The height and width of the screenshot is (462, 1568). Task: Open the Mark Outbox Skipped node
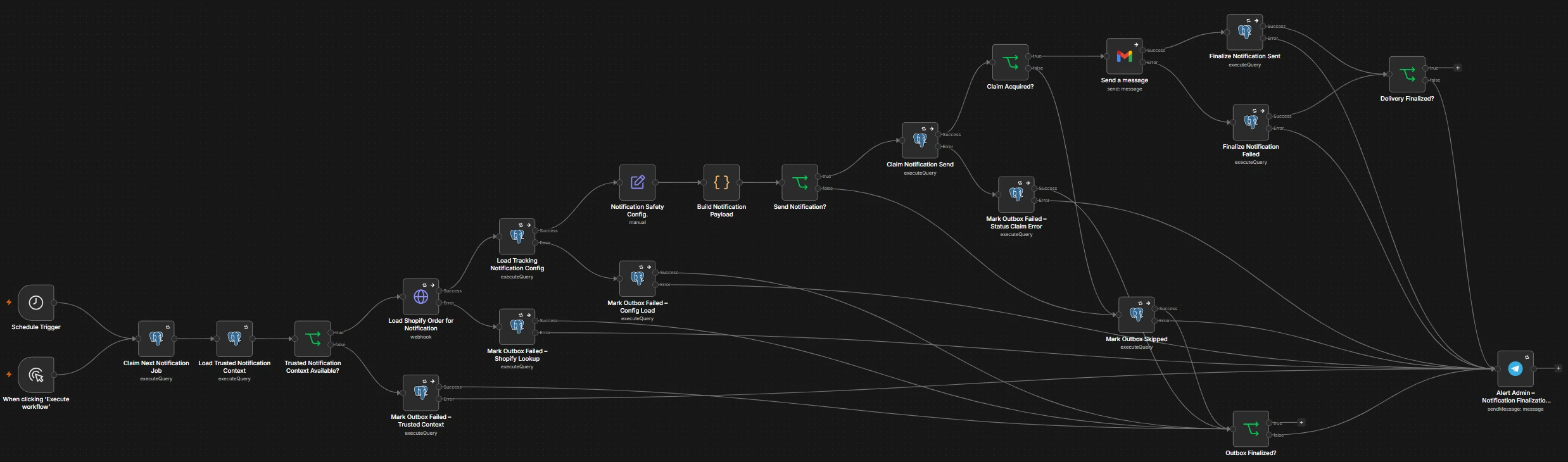(x=1137, y=315)
